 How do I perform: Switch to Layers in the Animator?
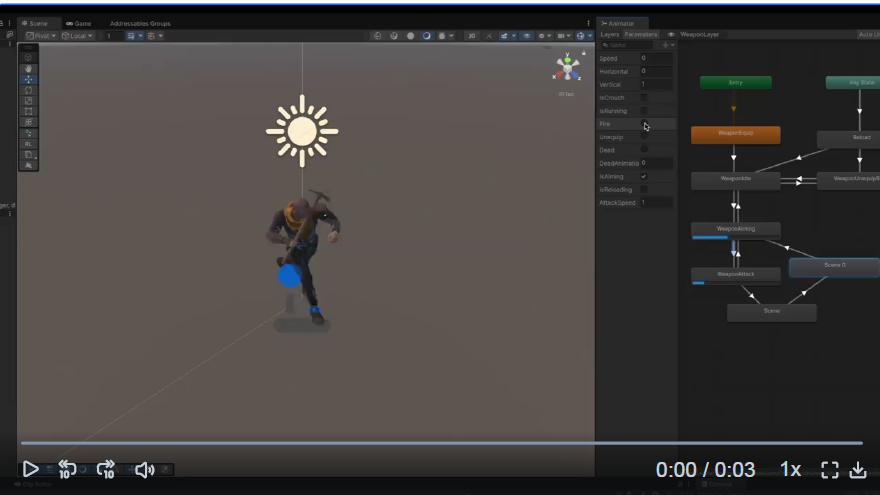point(610,34)
